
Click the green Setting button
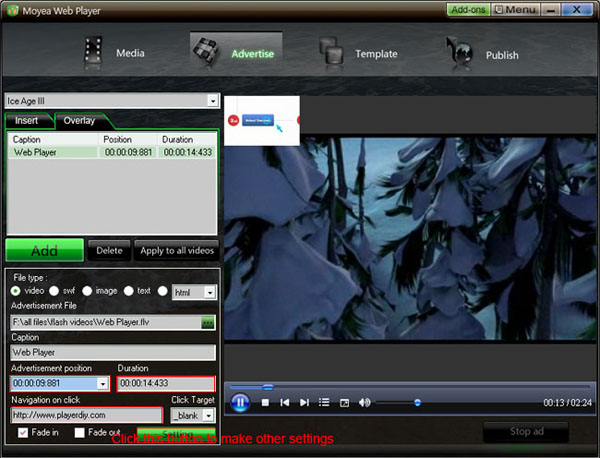[176, 434]
